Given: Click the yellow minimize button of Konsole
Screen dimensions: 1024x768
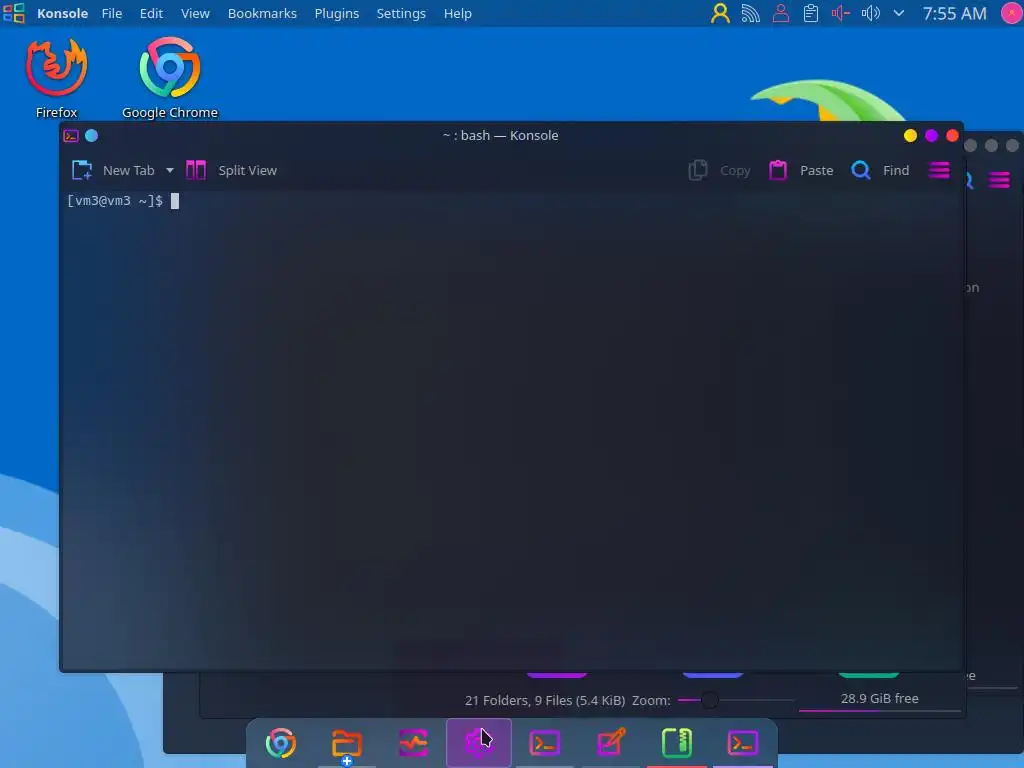Looking at the screenshot, I should [910, 136].
